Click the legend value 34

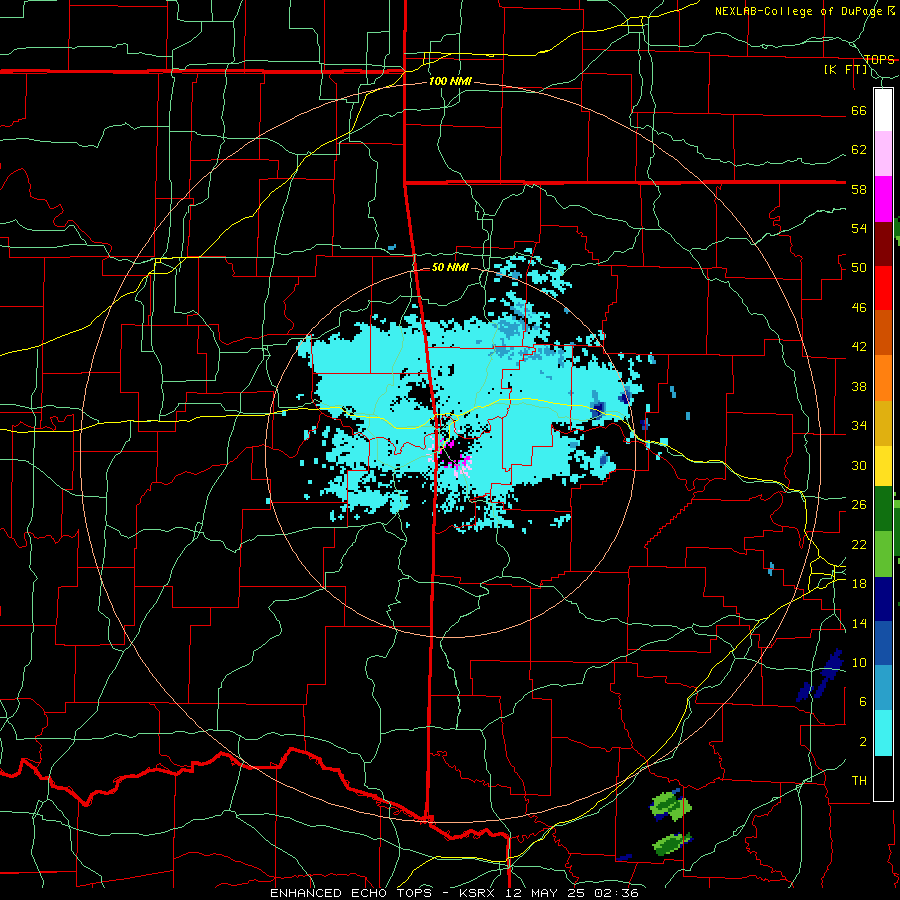tap(859, 426)
